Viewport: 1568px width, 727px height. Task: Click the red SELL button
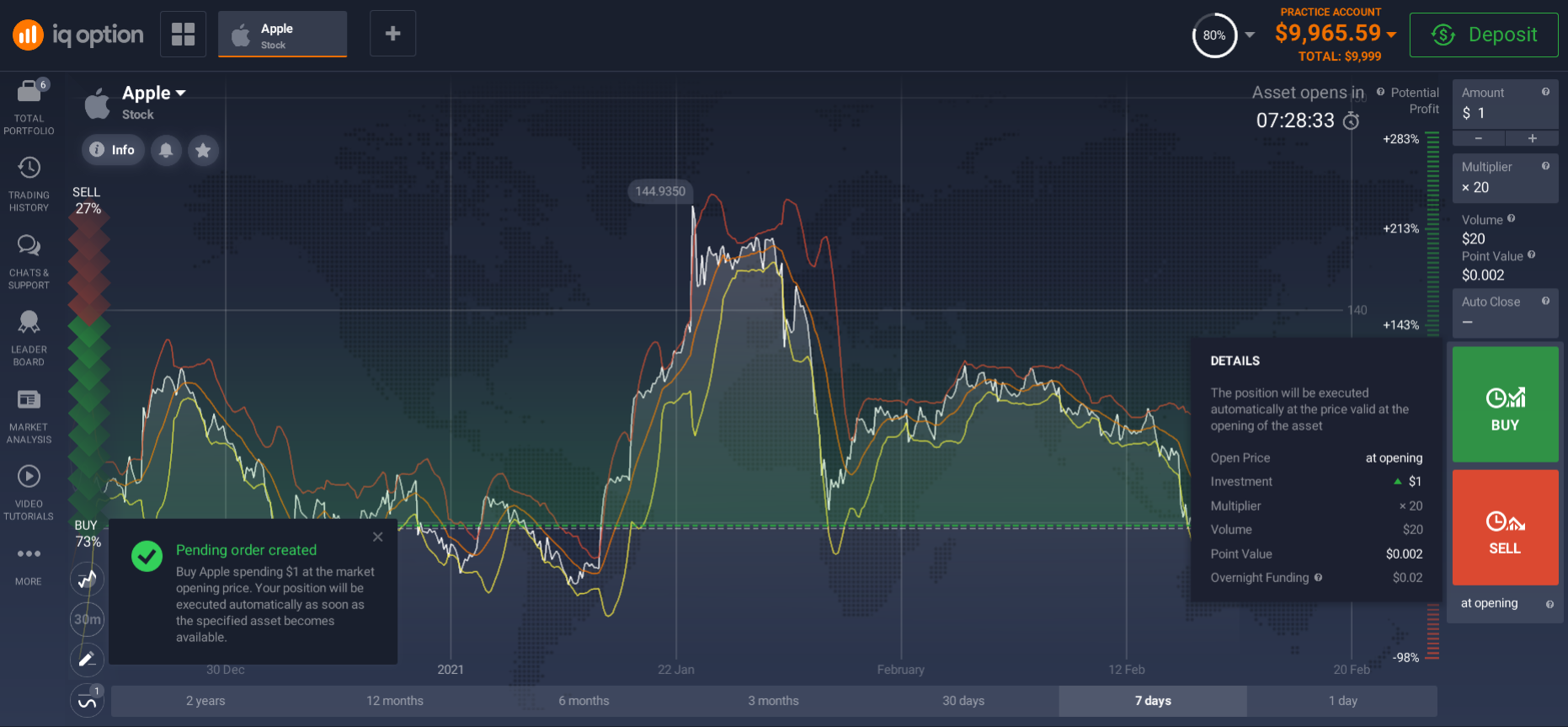(x=1506, y=527)
